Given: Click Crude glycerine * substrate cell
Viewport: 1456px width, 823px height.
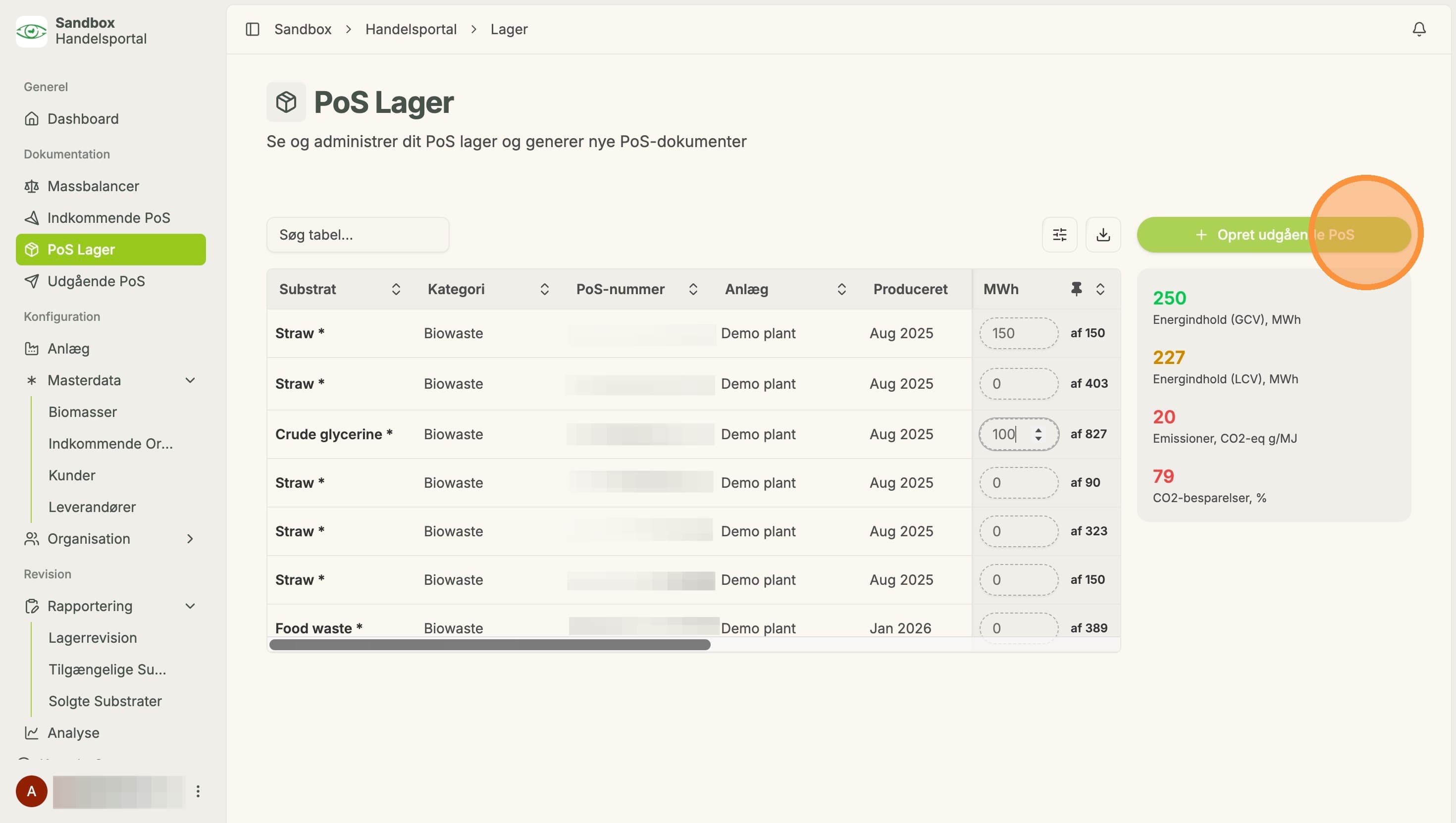Looking at the screenshot, I should 333,434.
